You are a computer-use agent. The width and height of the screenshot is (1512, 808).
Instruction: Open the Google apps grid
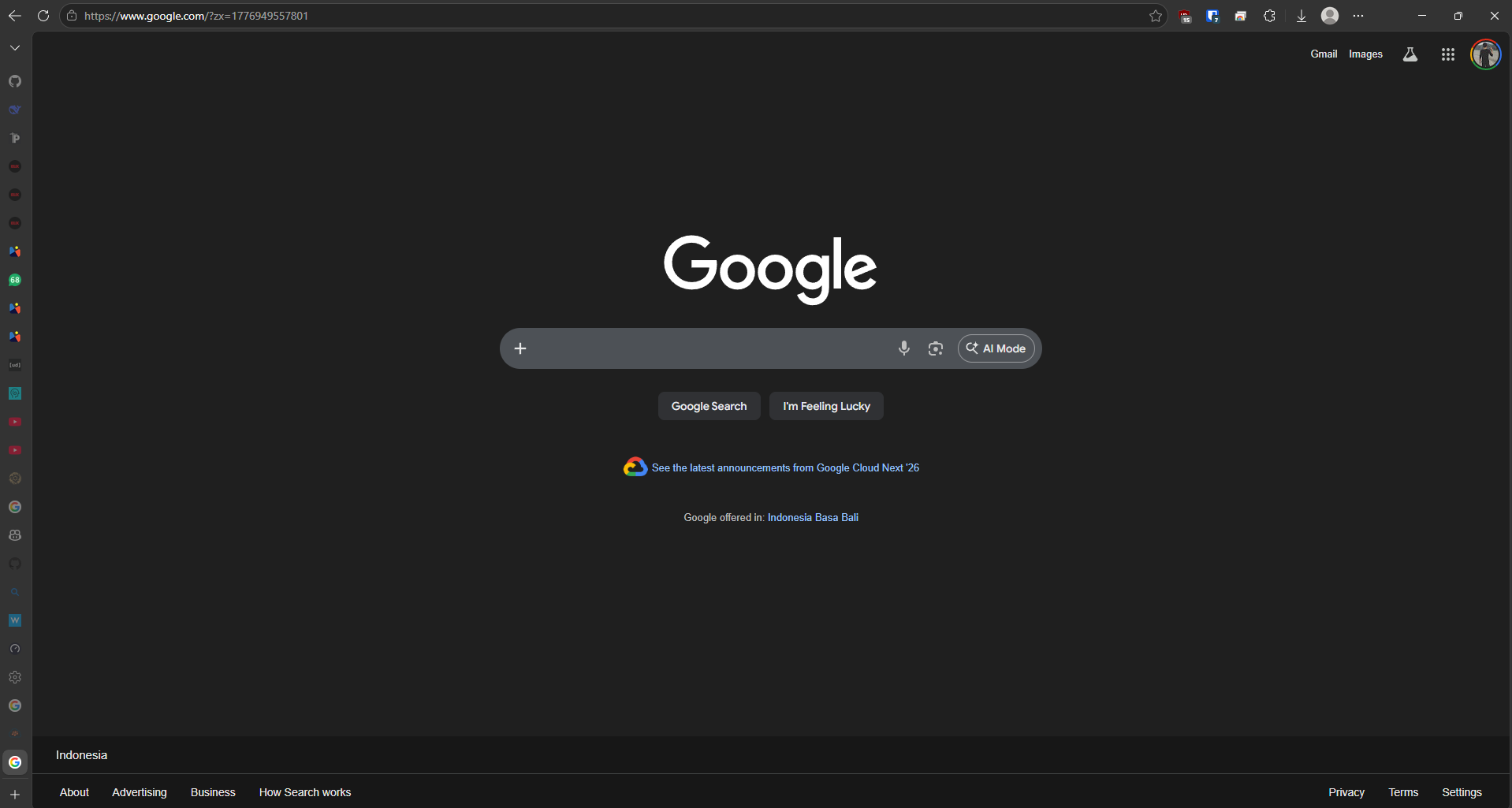coord(1448,54)
